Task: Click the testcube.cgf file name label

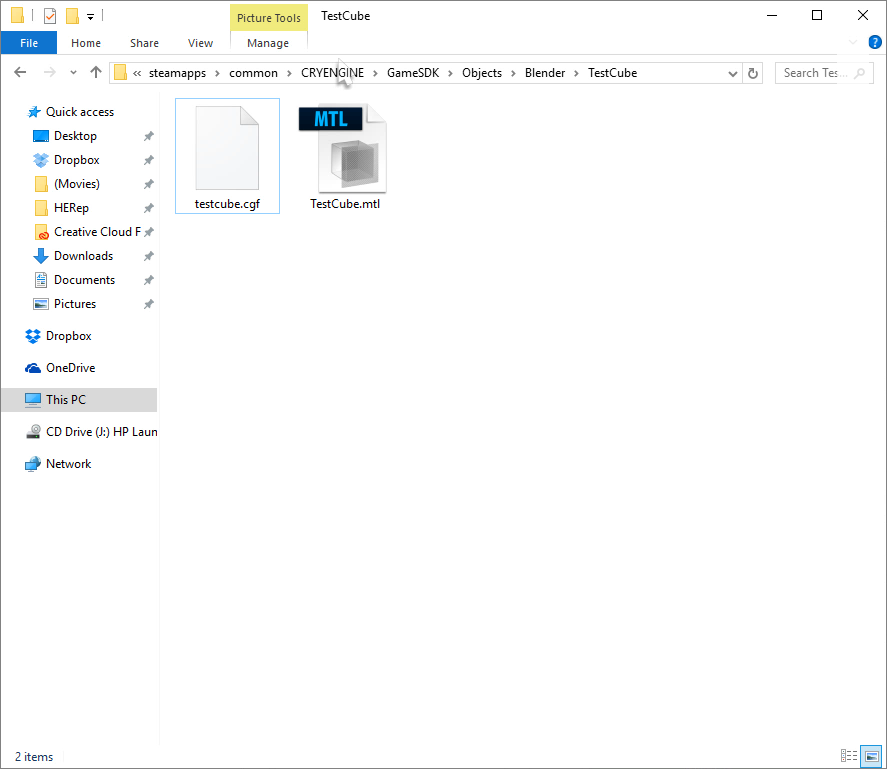Action: point(227,204)
